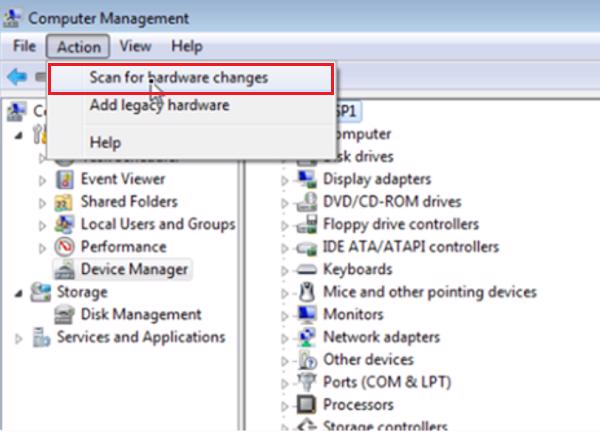Select Add legacy hardware menu entry
Image resolution: width=600 pixels, height=432 pixels.
tap(159, 105)
